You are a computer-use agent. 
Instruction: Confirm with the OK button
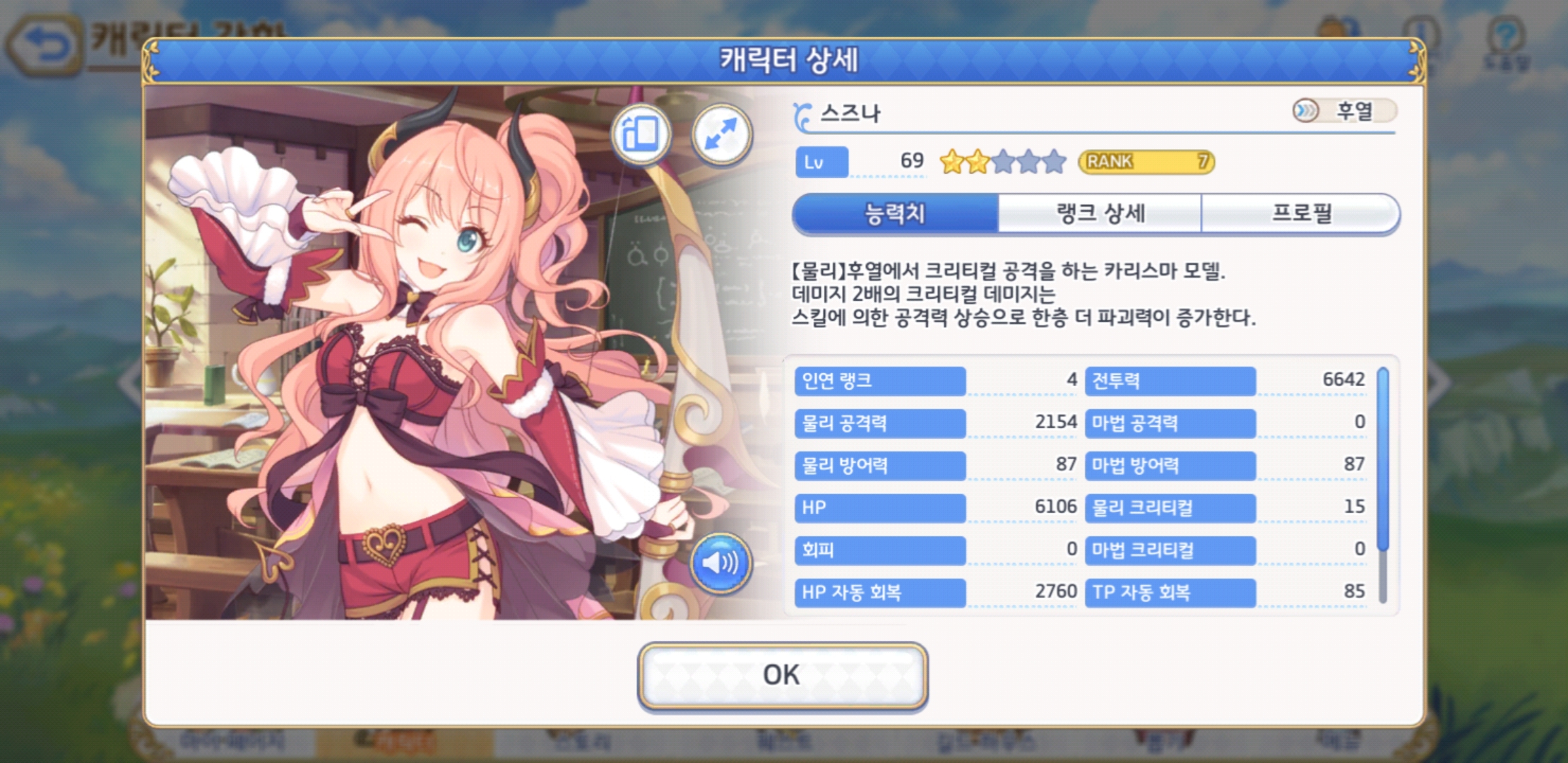(x=783, y=675)
